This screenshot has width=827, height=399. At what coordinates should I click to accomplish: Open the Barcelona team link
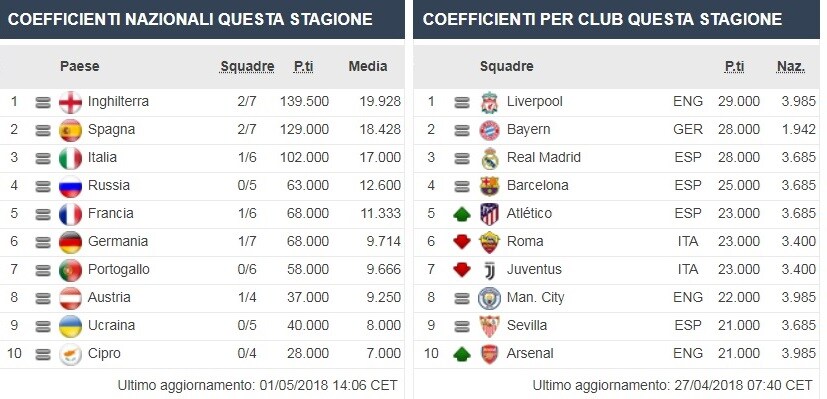pyautogui.click(x=537, y=186)
